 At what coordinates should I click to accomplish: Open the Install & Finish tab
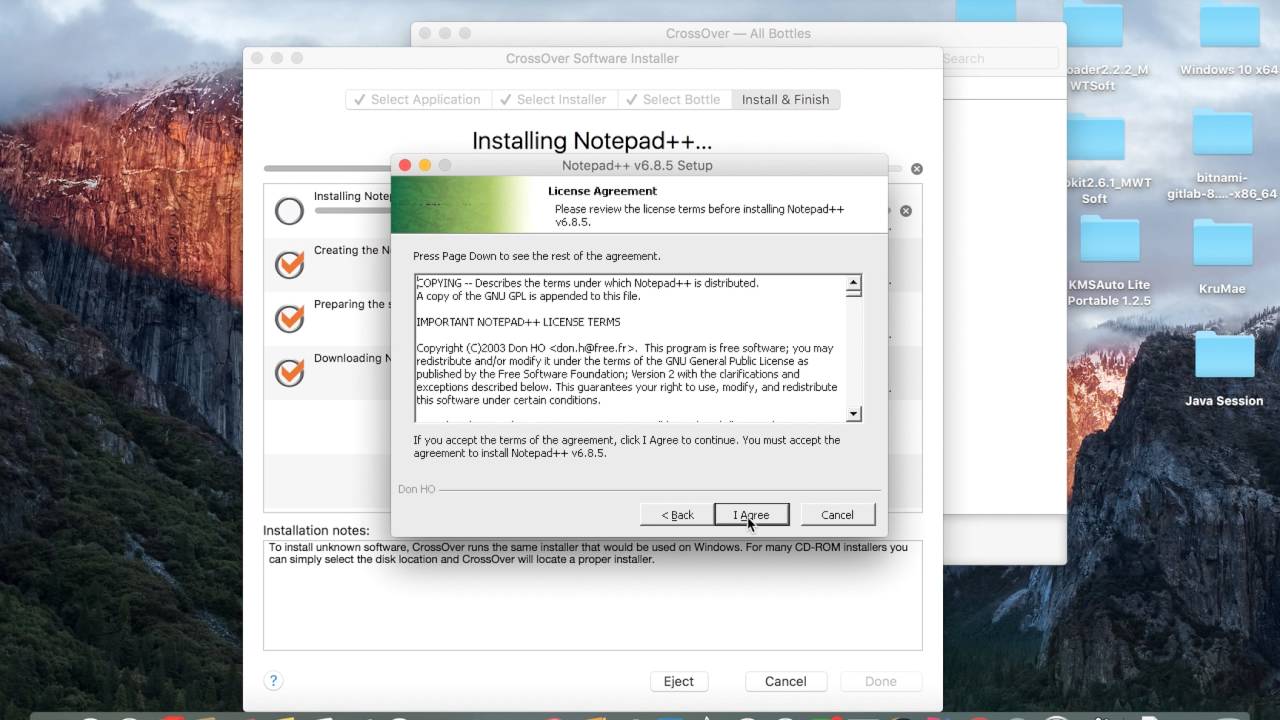coord(786,99)
